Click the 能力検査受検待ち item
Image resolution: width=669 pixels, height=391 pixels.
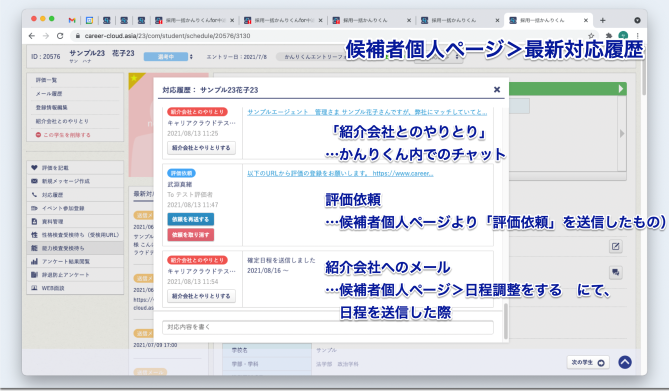coord(75,248)
